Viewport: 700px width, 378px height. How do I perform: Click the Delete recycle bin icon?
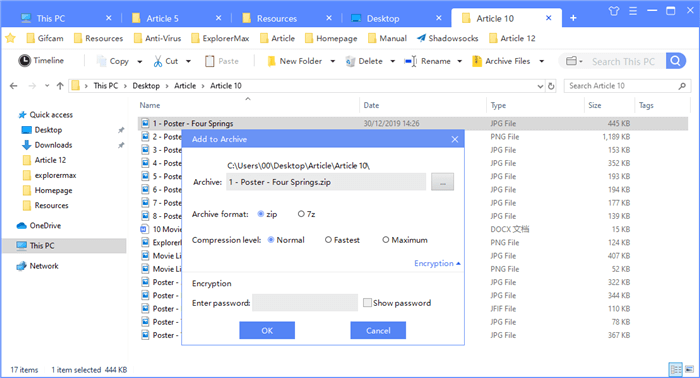point(350,61)
